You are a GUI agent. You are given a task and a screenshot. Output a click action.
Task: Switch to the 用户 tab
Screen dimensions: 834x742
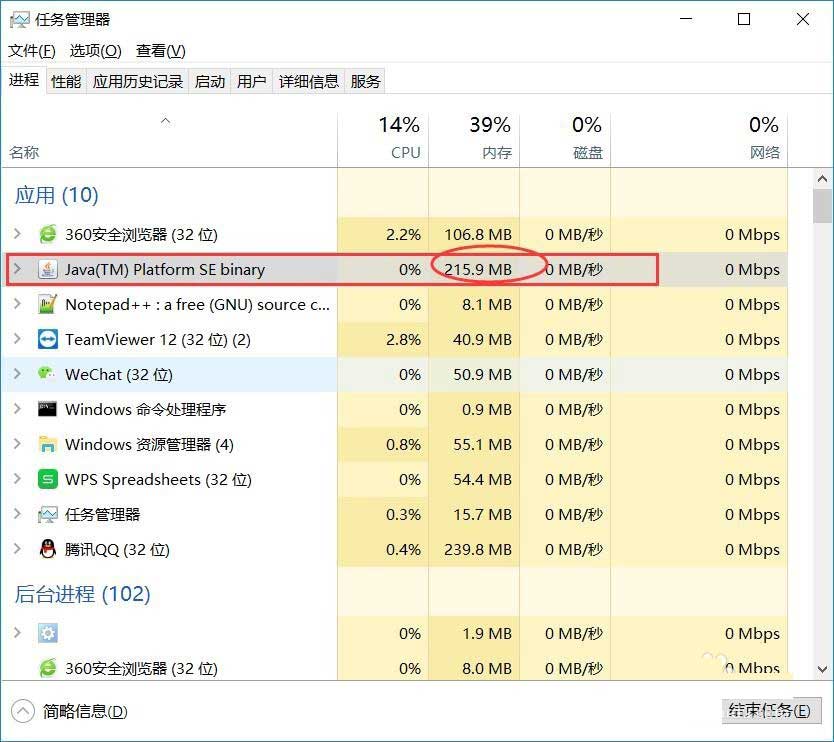click(252, 81)
